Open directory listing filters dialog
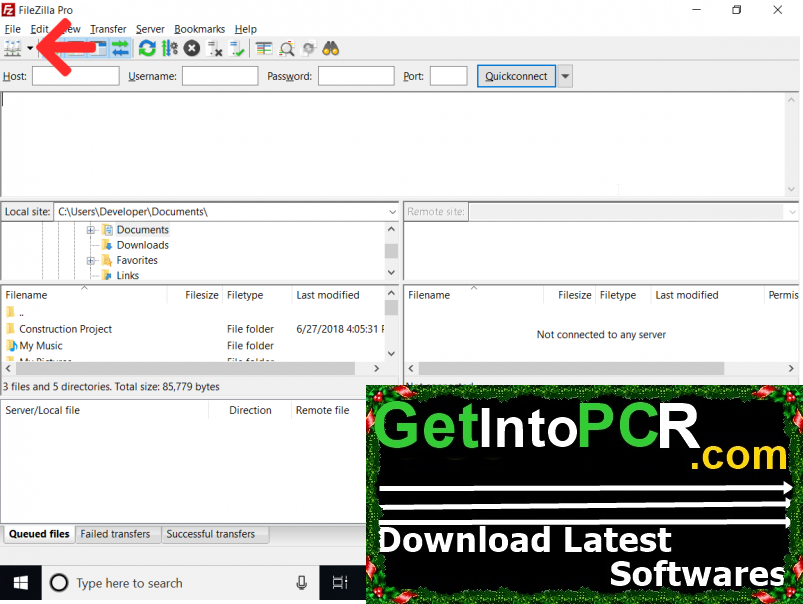The width and height of the screenshot is (803, 604). click(264, 49)
